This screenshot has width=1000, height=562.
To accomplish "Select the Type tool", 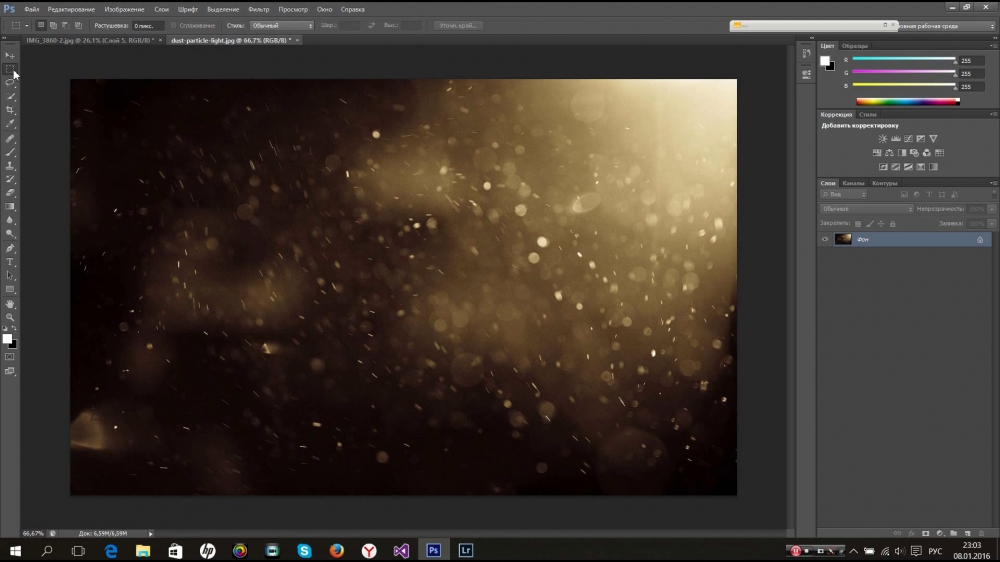I will [x=10, y=262].
